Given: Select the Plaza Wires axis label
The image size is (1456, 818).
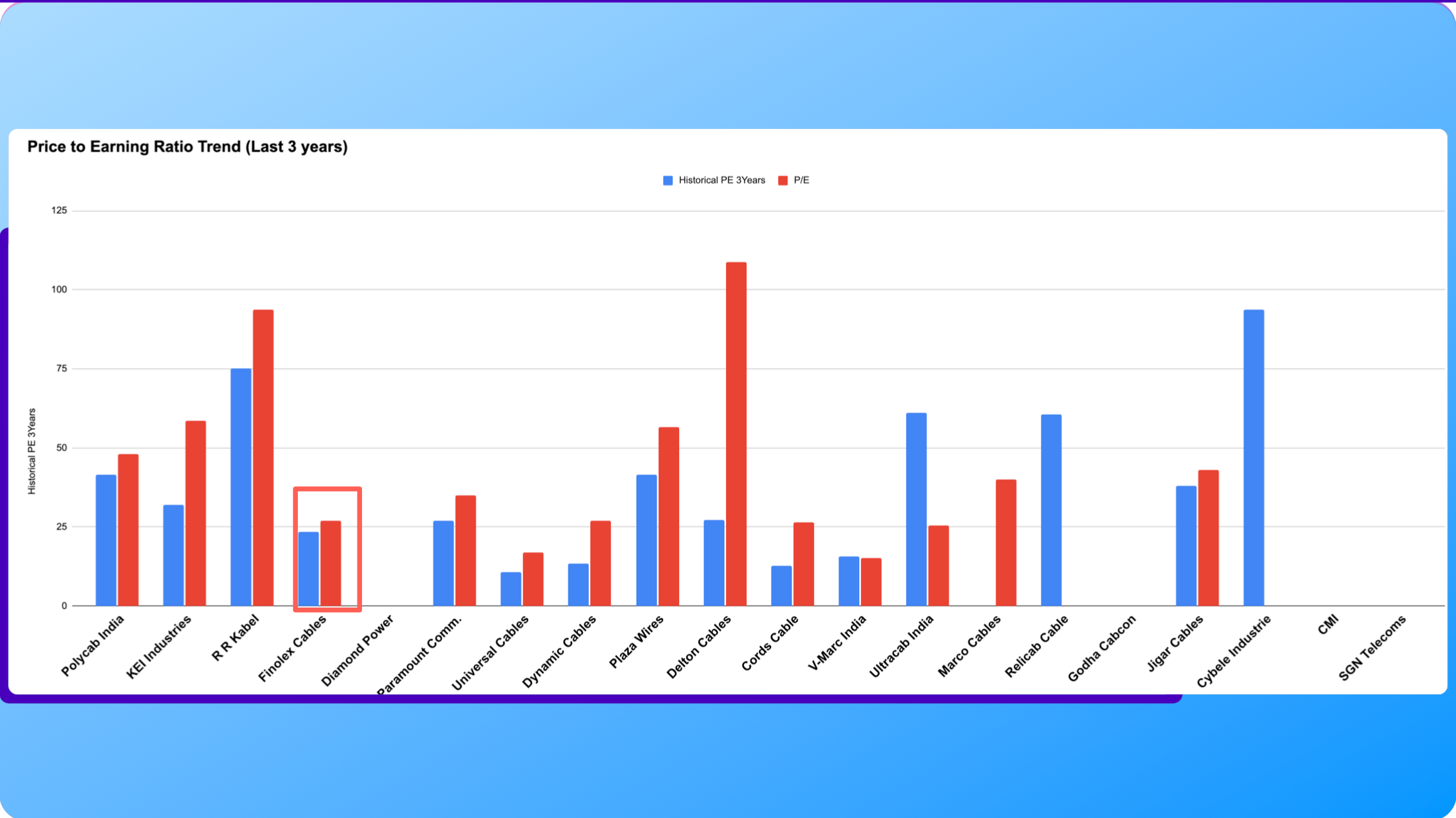Looking at the screenshot, I should (x=636, y=641).
